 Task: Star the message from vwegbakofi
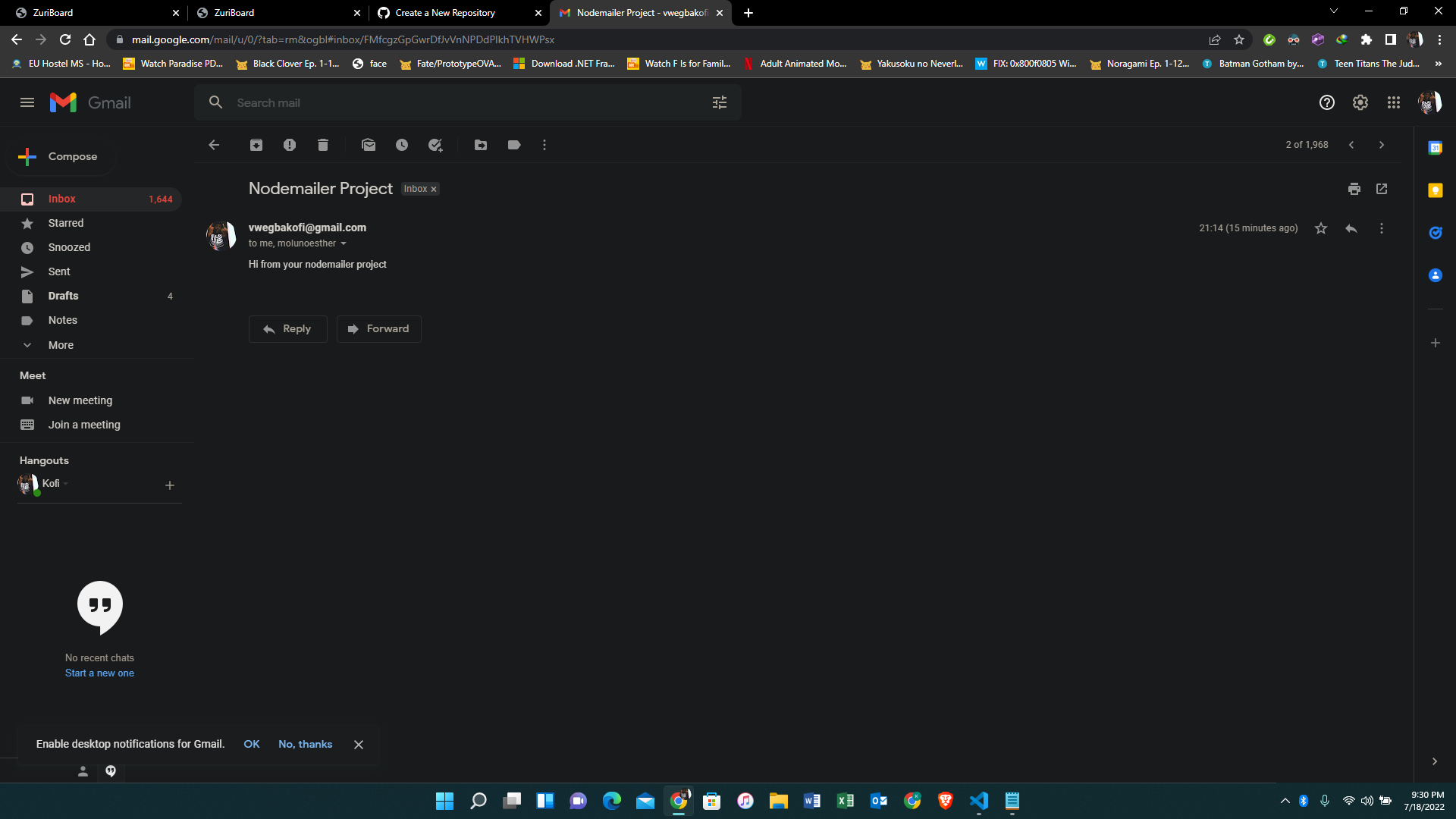coord(1321,227)
